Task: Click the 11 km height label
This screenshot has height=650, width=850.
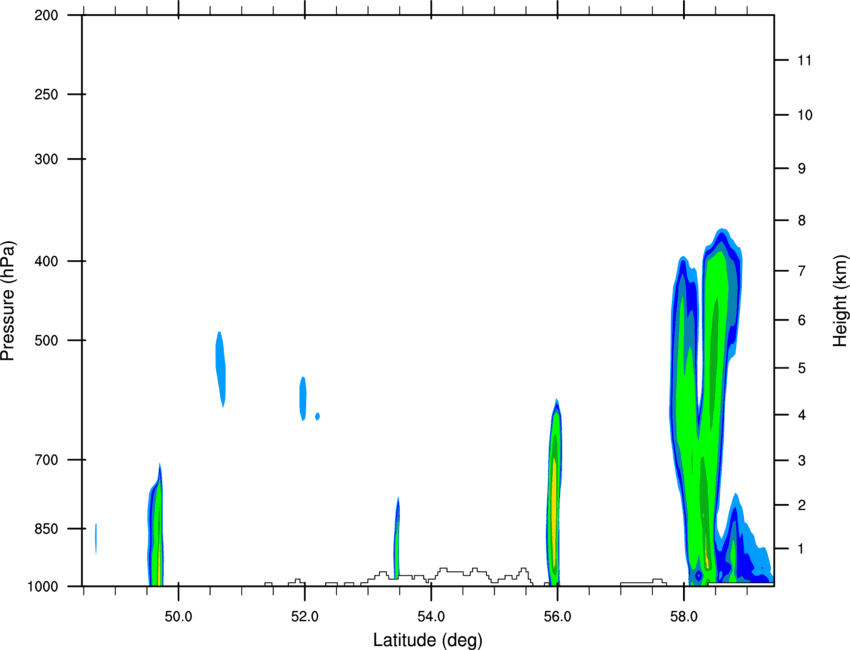Action: coord(804,60)
